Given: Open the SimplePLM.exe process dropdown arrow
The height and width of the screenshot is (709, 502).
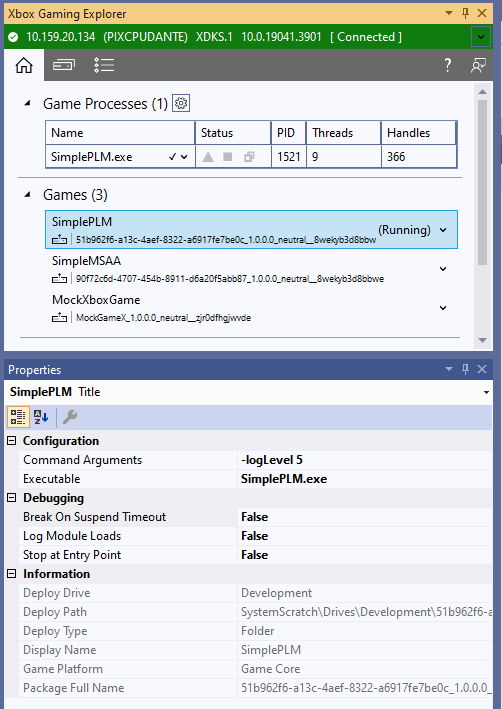Looking at the screenshot, I should click(184, 157).
